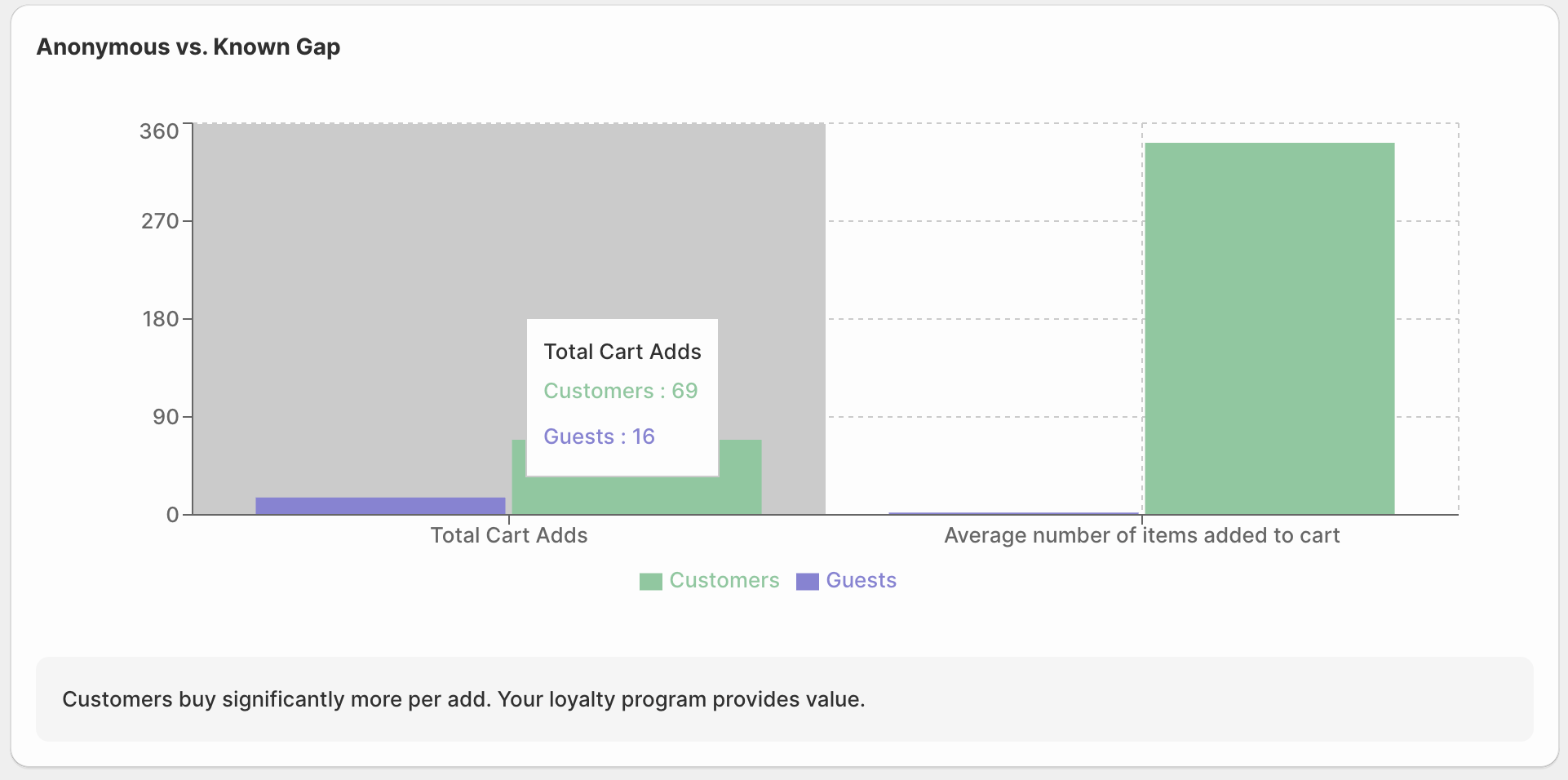Click the green Customers legend swatch
The width and height of the screenshot is (1568, 780).
(x=650, y=581)
